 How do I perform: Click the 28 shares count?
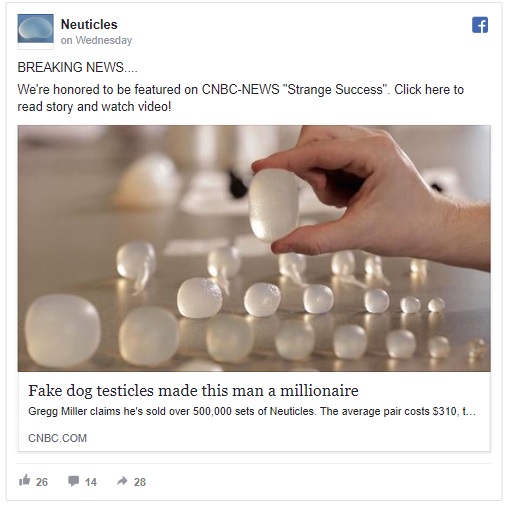click(x=140, y=482)
